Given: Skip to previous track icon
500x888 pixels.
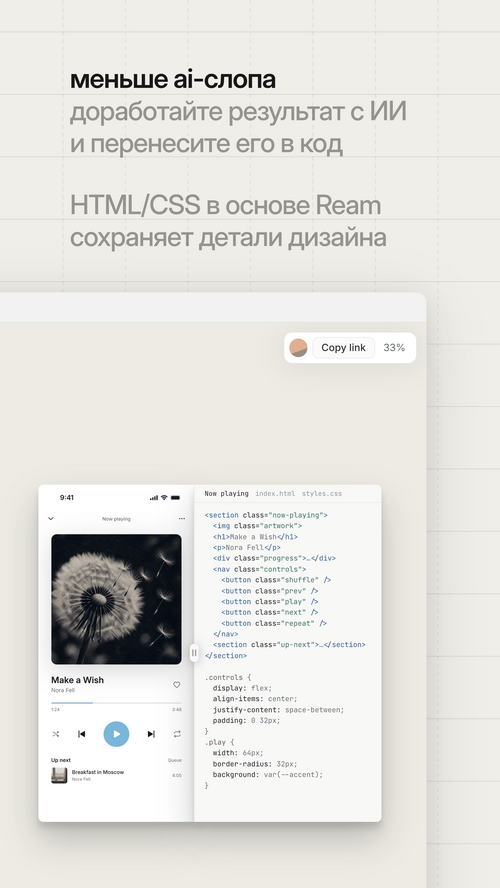Looking at the screenshot, I should click(x=82, y=734).
